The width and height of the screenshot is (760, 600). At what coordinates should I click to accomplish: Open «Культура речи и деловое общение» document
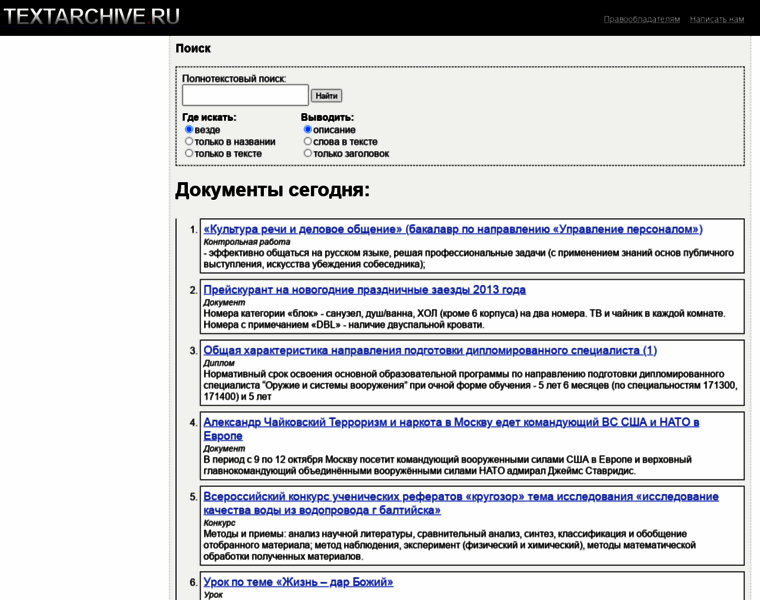[x=453, y=229]
